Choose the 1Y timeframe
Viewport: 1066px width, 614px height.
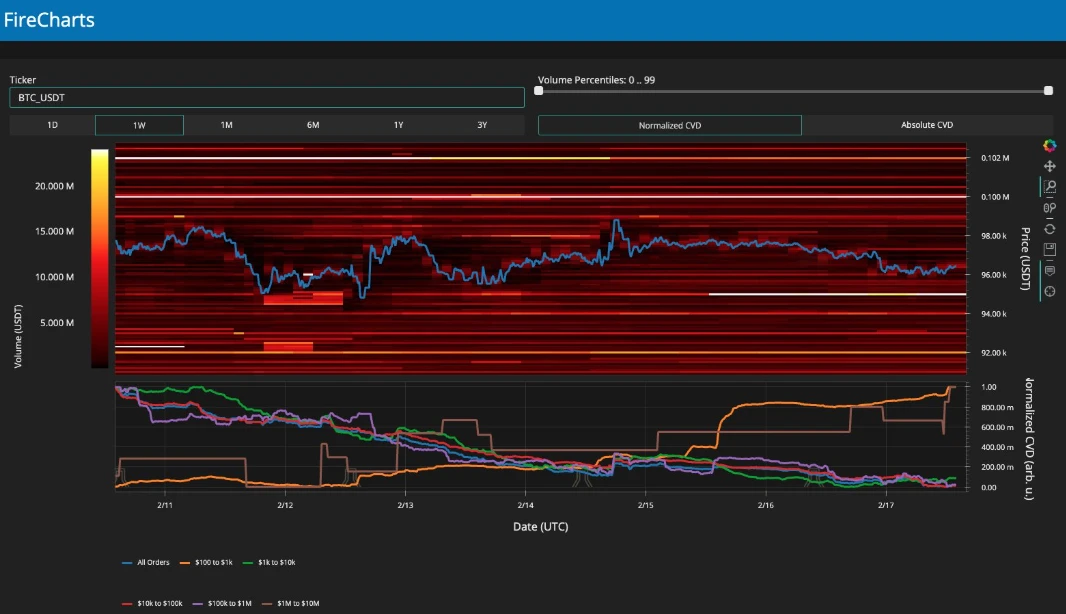coord(398,125)
